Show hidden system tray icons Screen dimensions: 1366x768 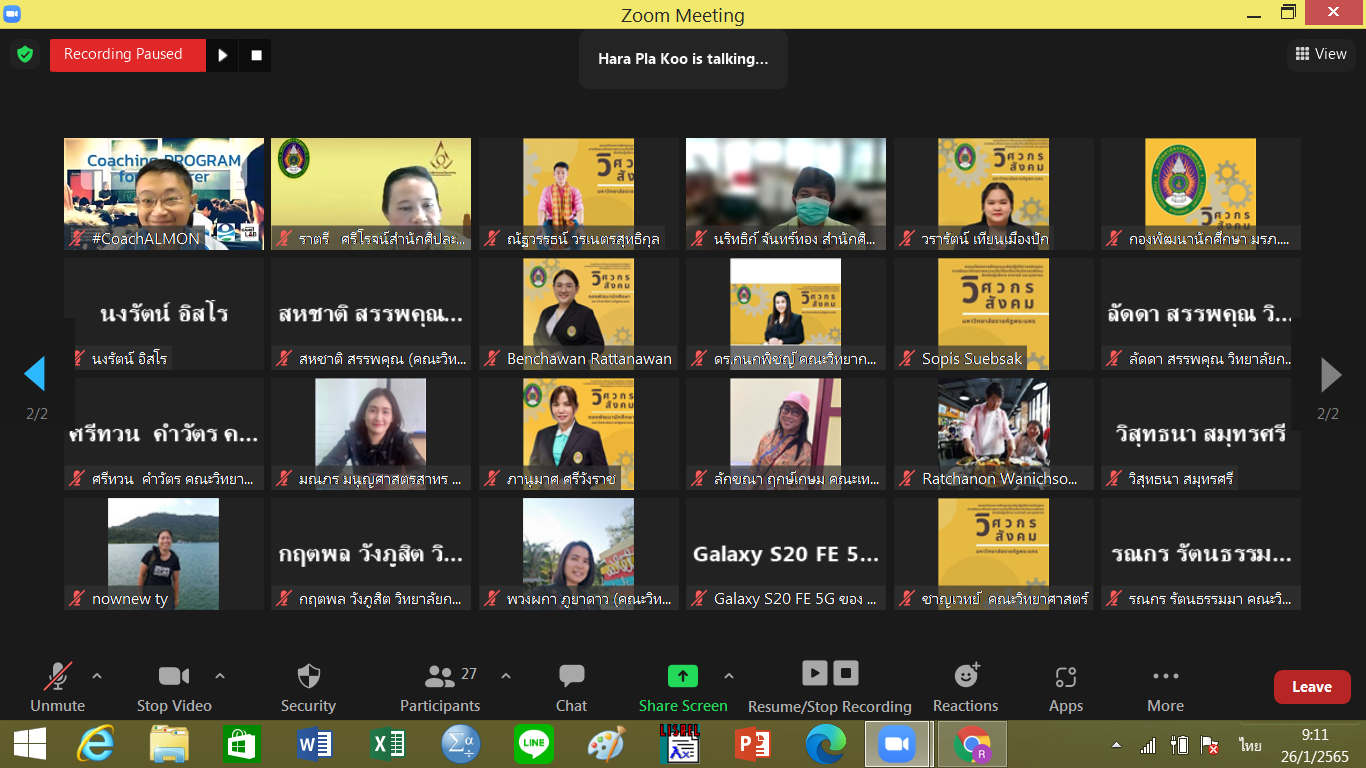[x=1116, y=746]
